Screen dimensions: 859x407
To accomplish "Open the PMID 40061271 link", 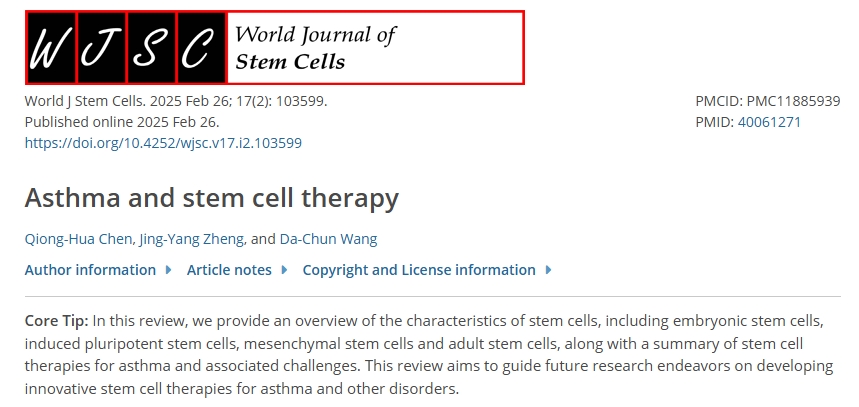I will (769, 122).
